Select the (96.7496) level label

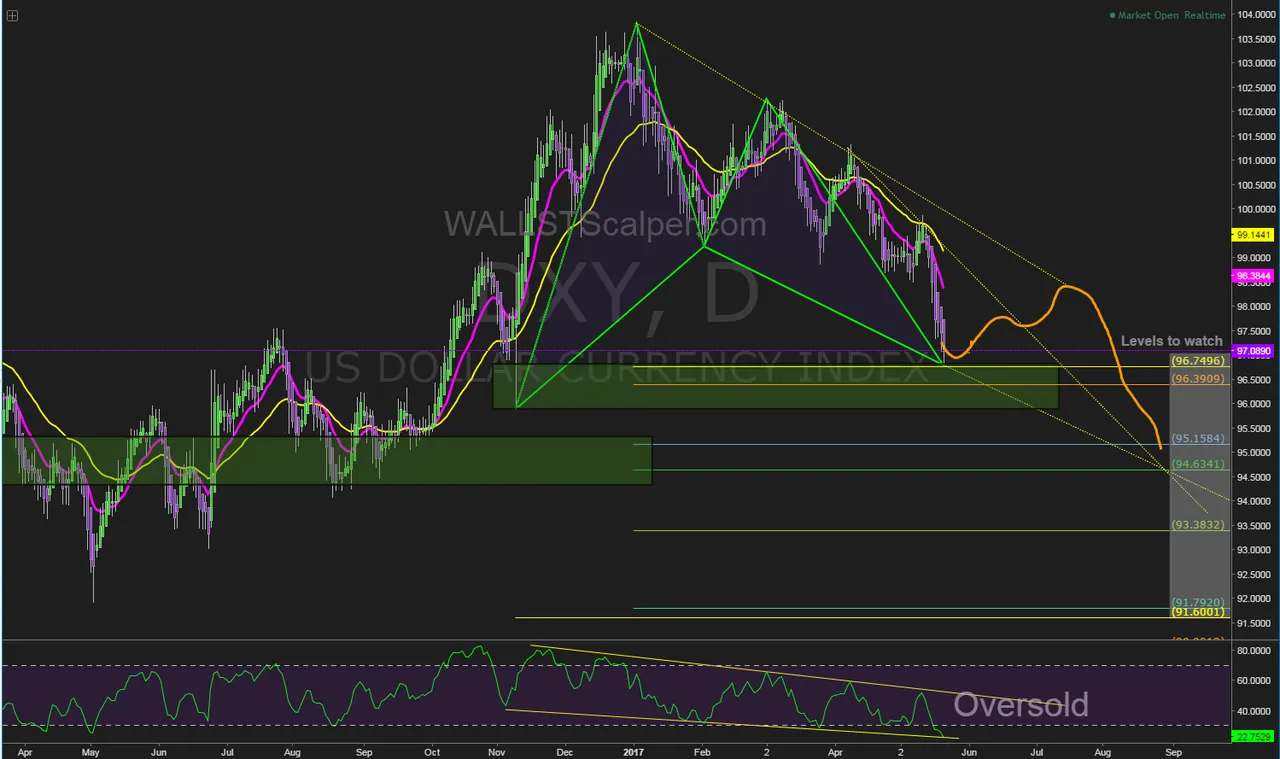point(1198,360)
